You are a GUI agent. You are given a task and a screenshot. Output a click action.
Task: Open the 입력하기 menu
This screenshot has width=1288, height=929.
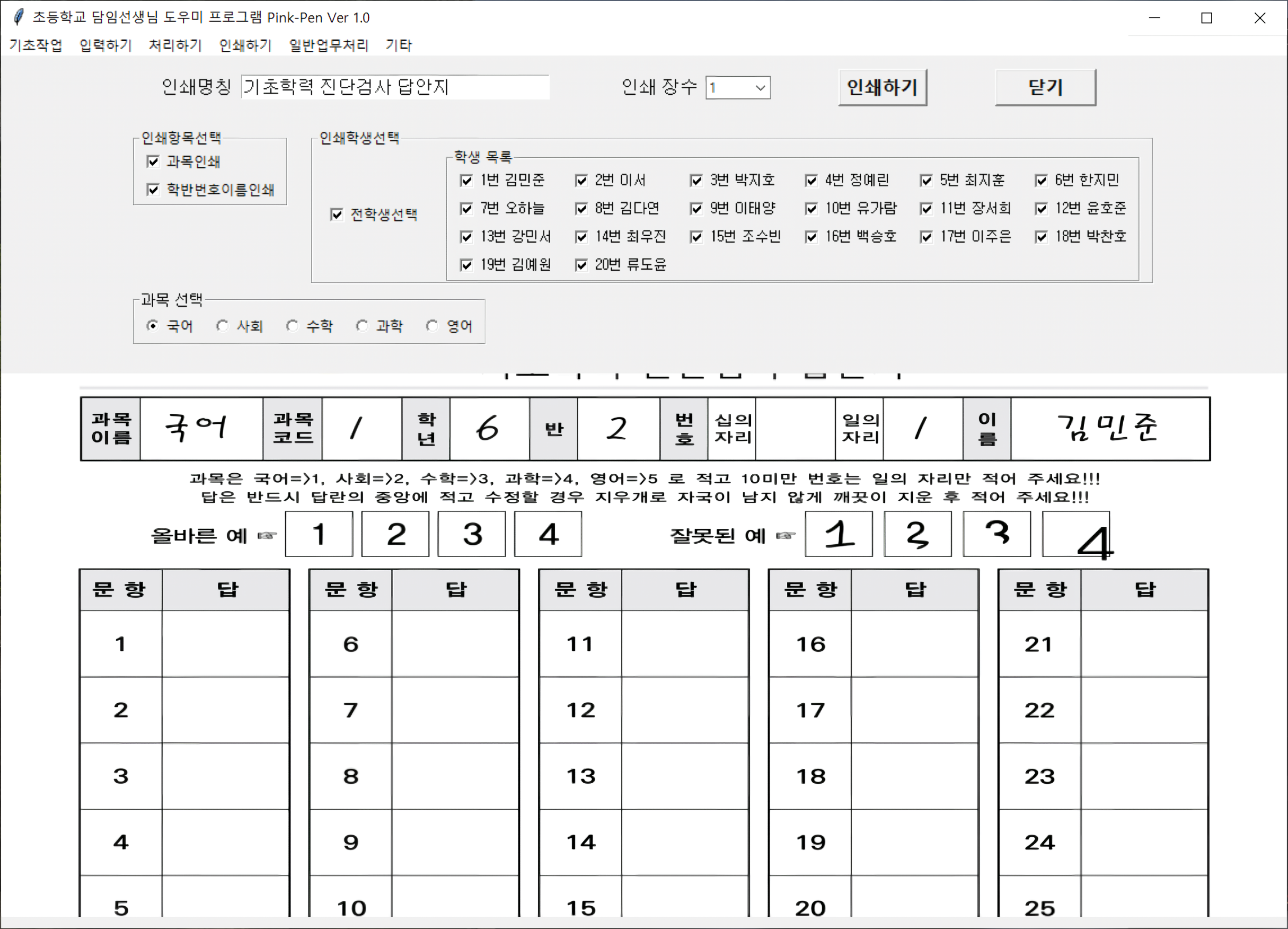(x=105, y=45)
